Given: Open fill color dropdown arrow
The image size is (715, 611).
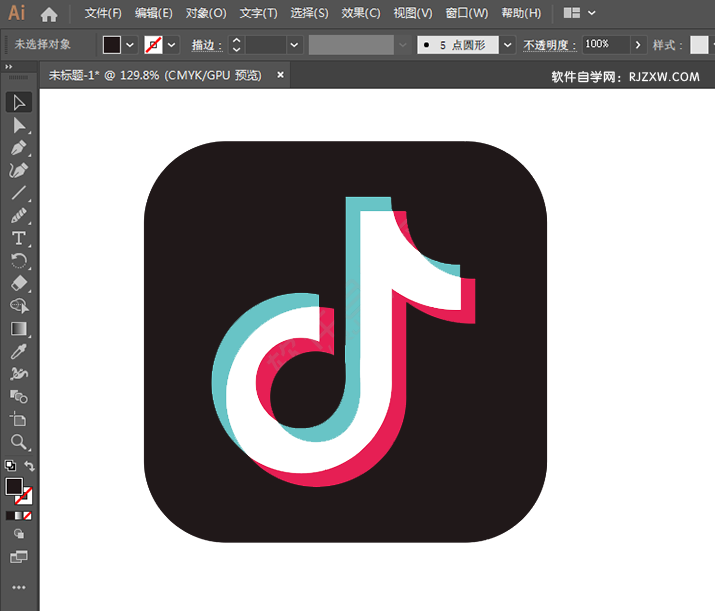Looking at the screenshot, I should coord(130,45).
